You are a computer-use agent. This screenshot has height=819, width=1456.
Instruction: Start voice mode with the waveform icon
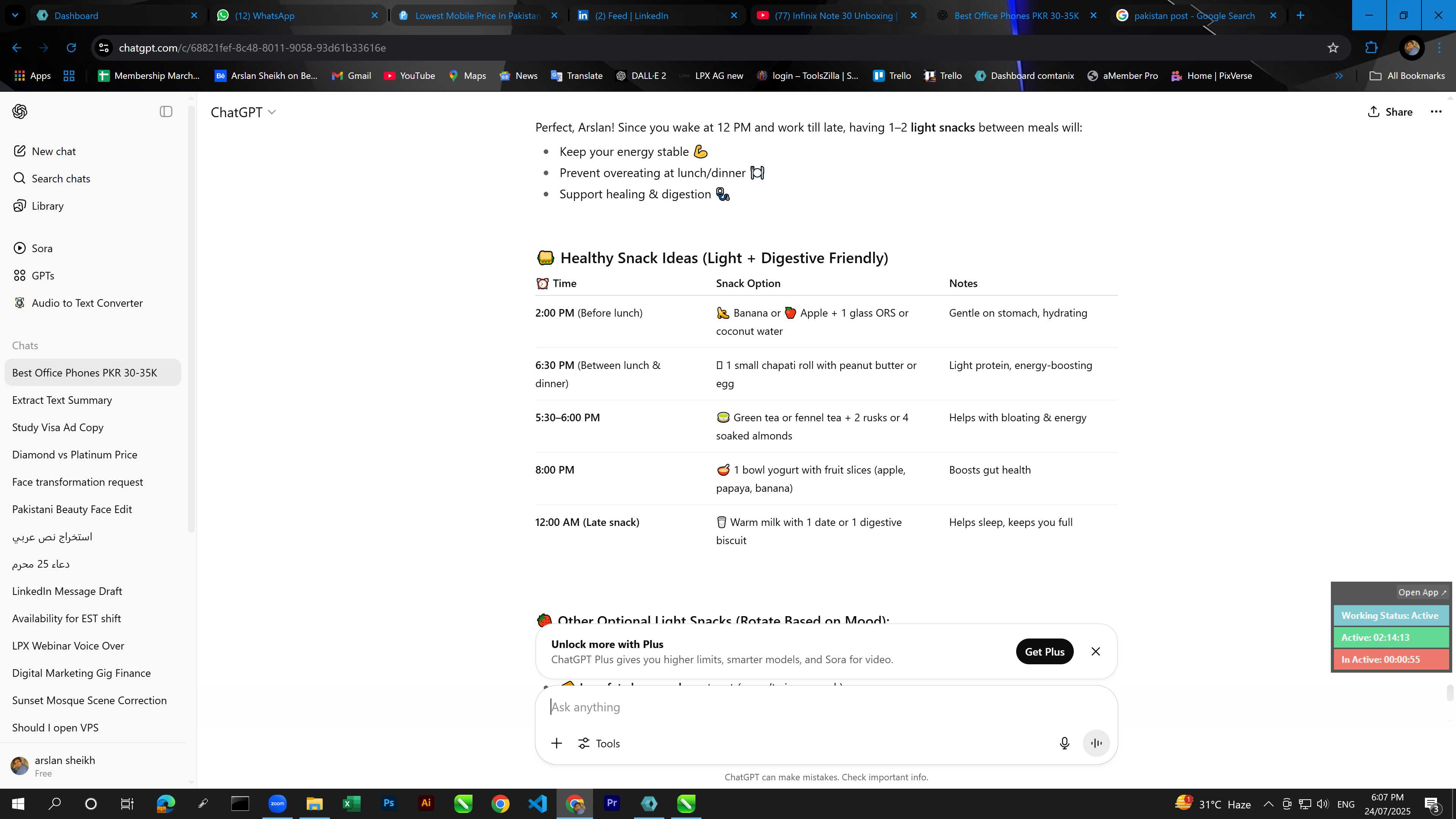(x=1096, y=743)
